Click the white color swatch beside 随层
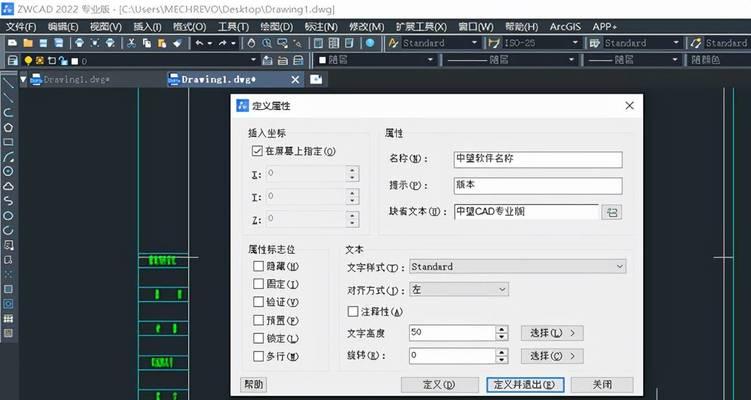 [x=322, y=60]
